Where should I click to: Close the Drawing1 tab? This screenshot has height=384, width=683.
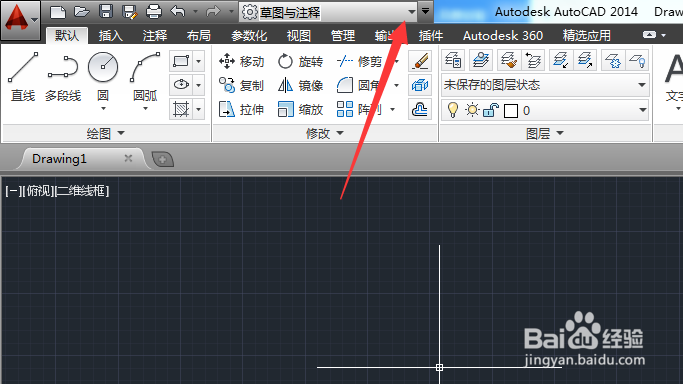[x=128, y=158]
